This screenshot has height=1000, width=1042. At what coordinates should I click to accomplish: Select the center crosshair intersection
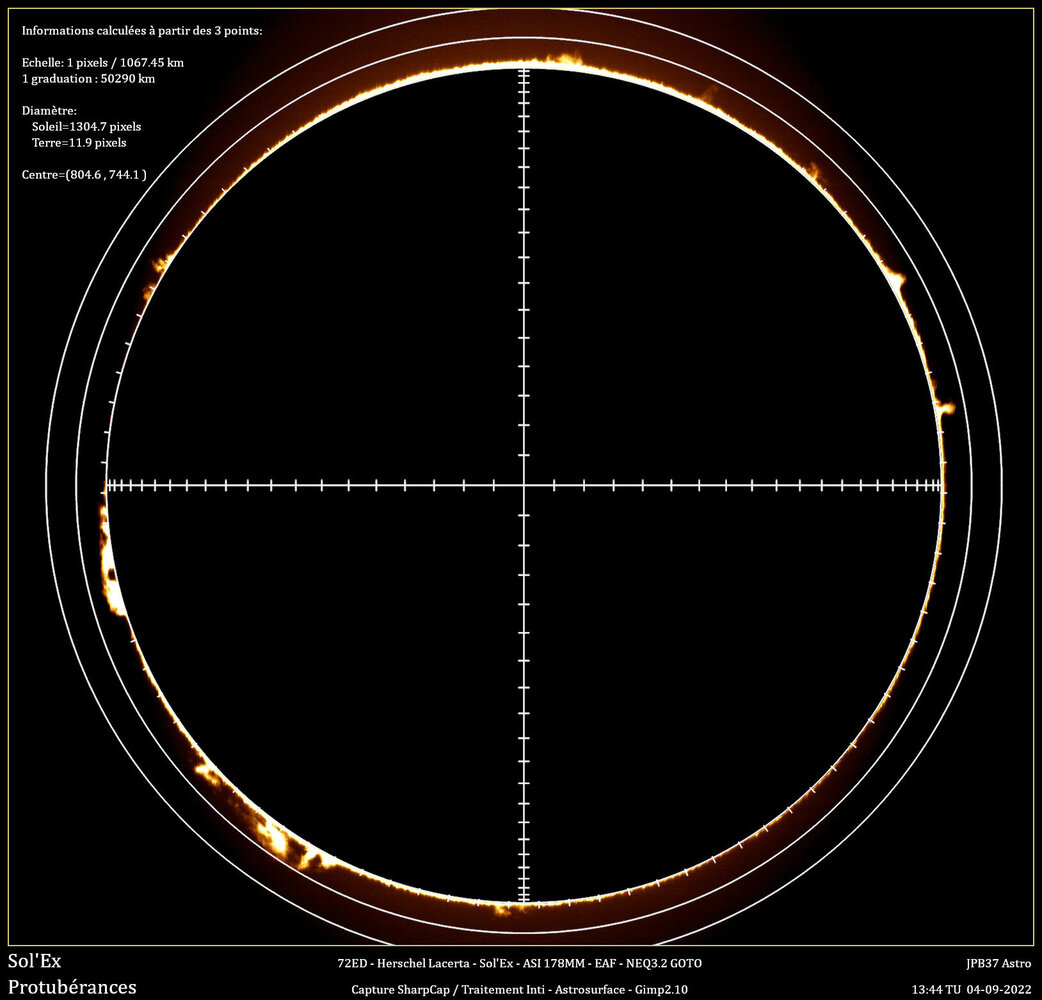point(523,485)
